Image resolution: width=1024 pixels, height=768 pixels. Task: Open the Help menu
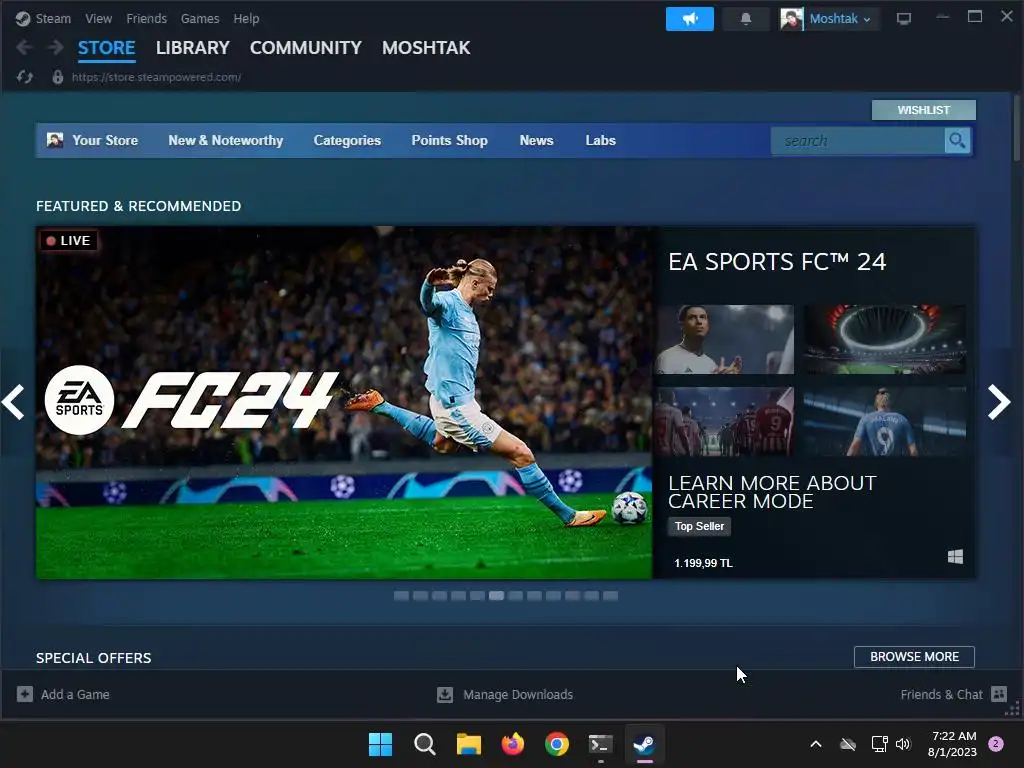click(x=246, y=18)
